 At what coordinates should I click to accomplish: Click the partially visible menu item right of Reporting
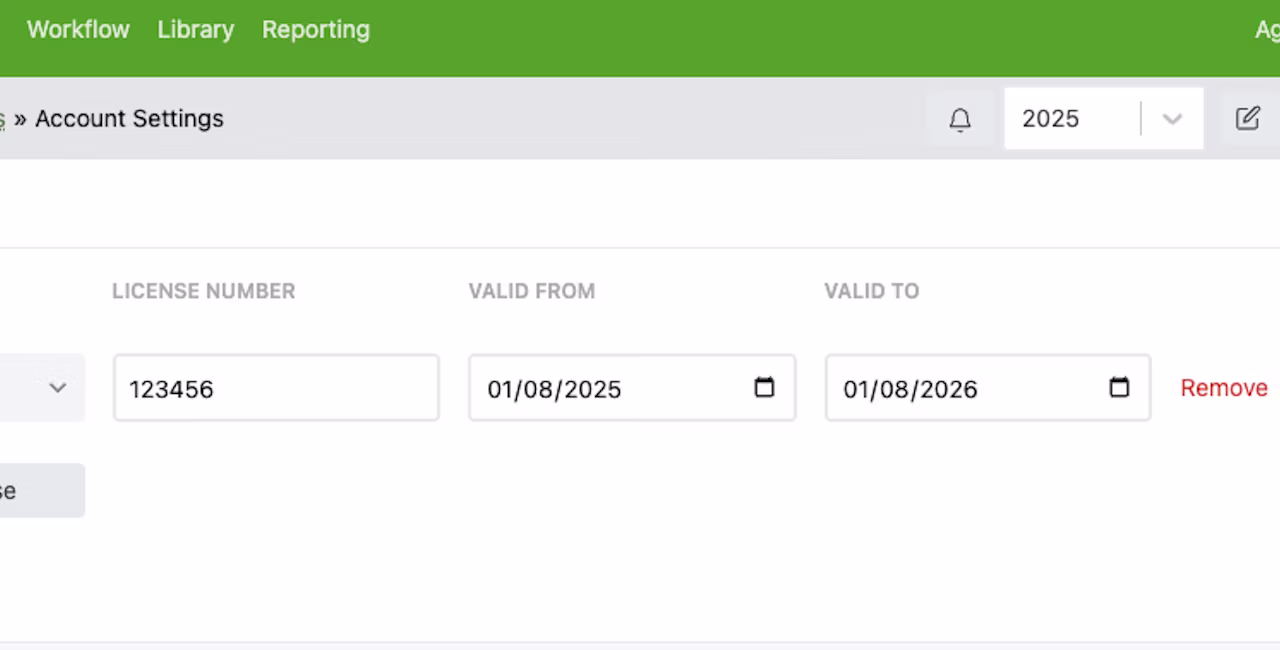coord(1267,30)
